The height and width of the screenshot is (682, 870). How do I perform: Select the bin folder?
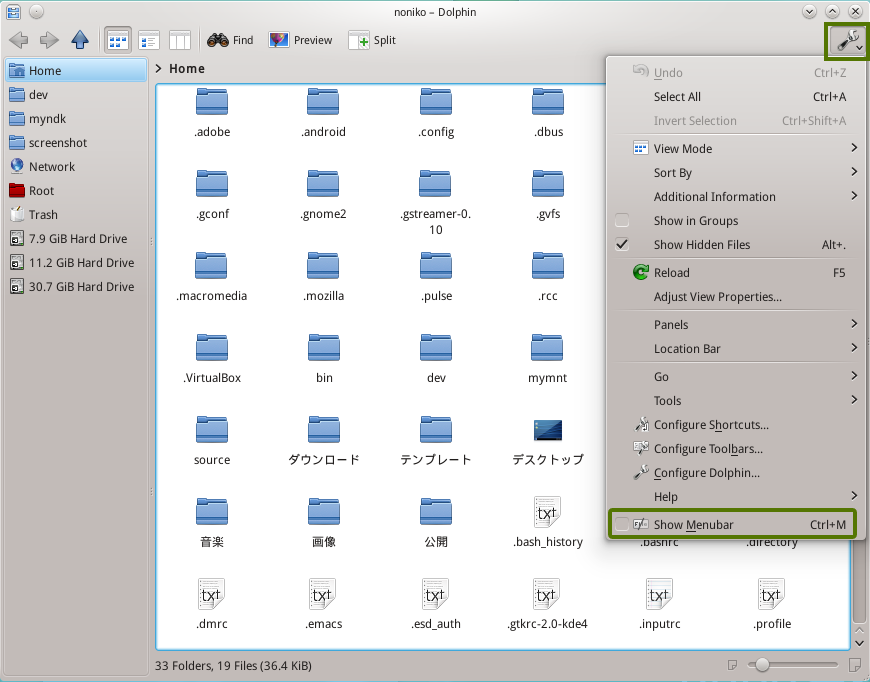tap(324, 359)
